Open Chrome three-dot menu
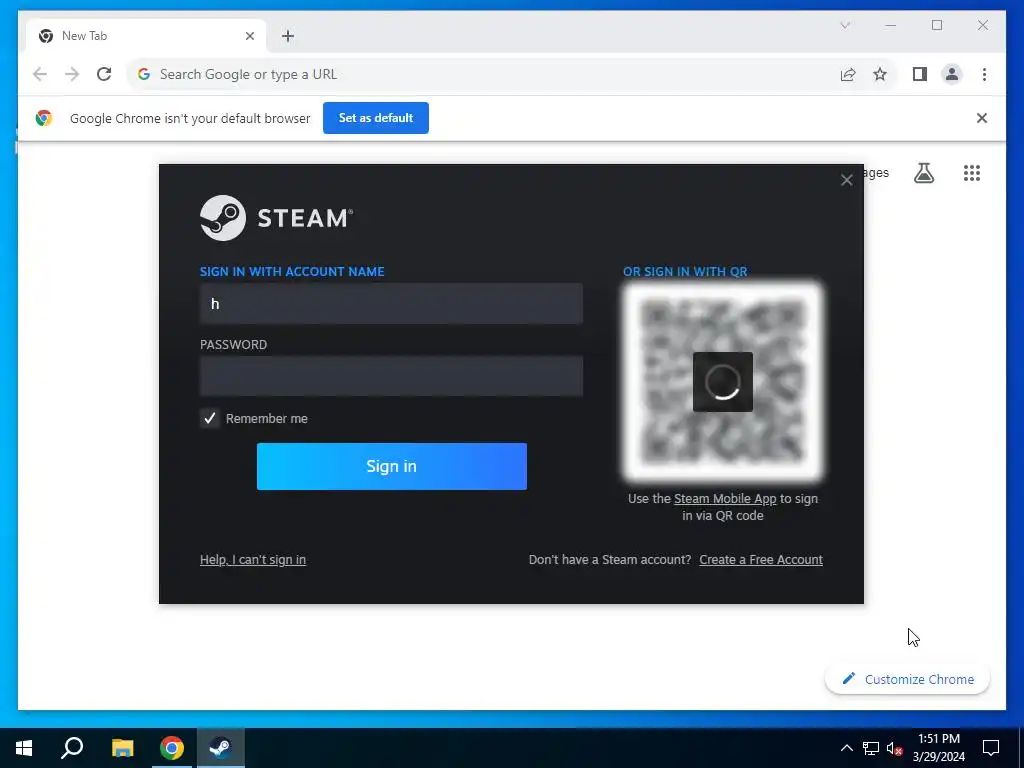The image size is (1024, 768). (984, 74)
